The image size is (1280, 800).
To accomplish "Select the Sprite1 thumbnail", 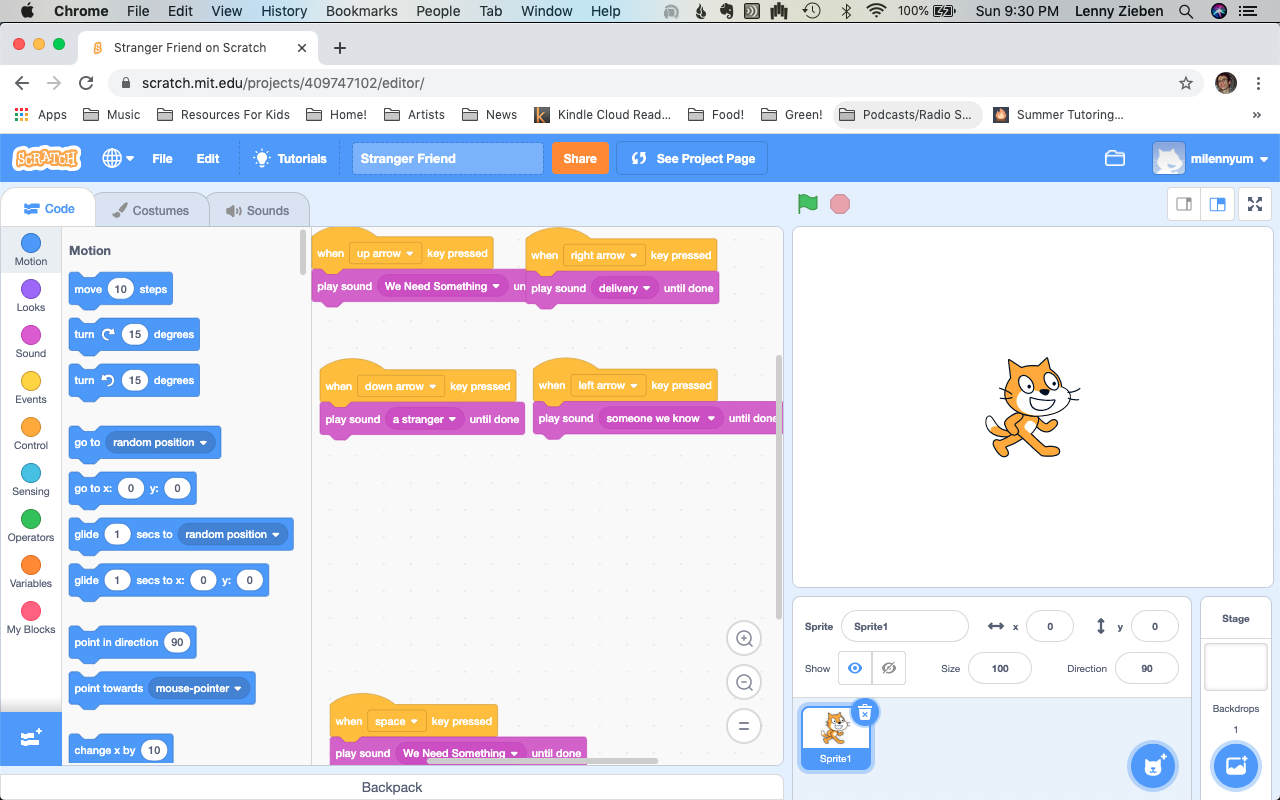I will coord(836,737).
